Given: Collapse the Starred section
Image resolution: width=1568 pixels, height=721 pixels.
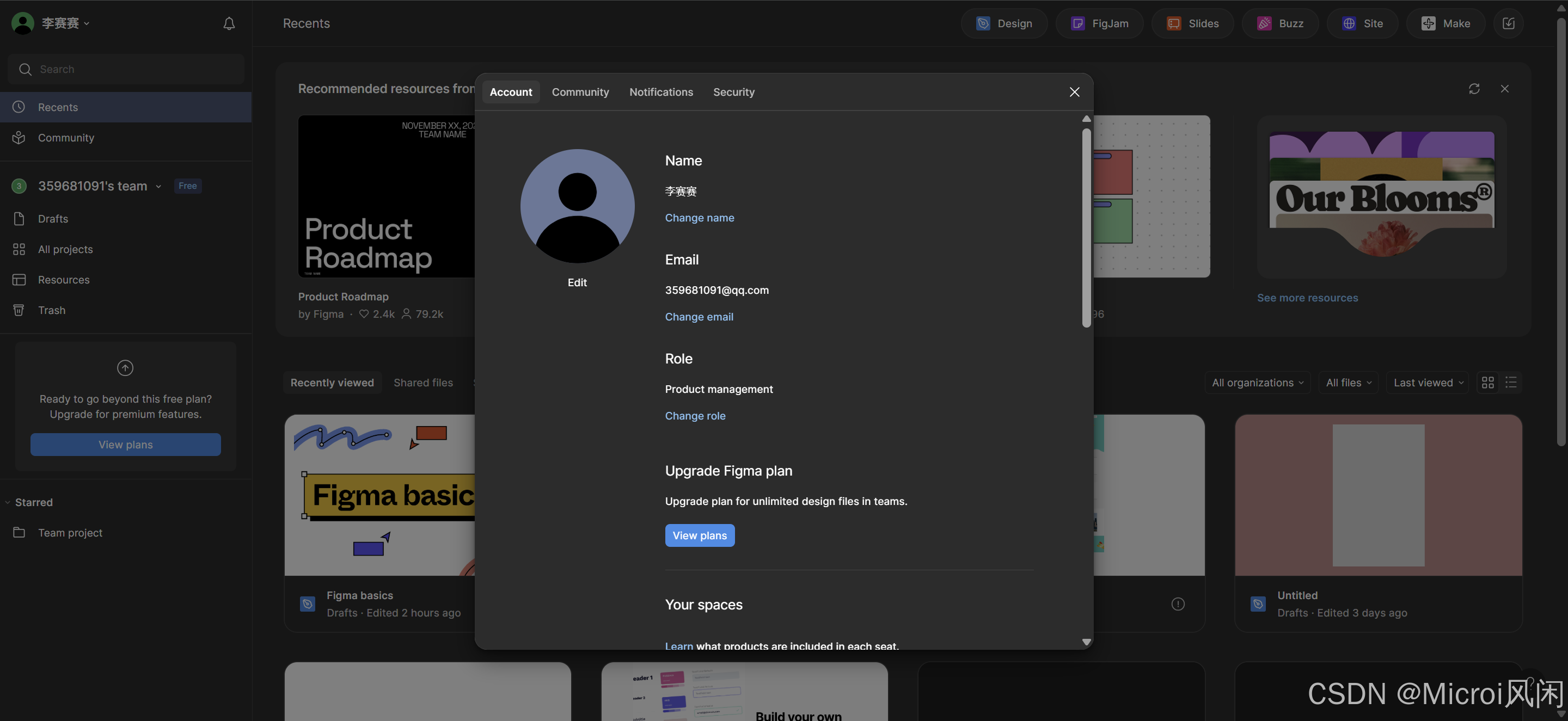Looking at the screenshot, I should pos(7,502).
